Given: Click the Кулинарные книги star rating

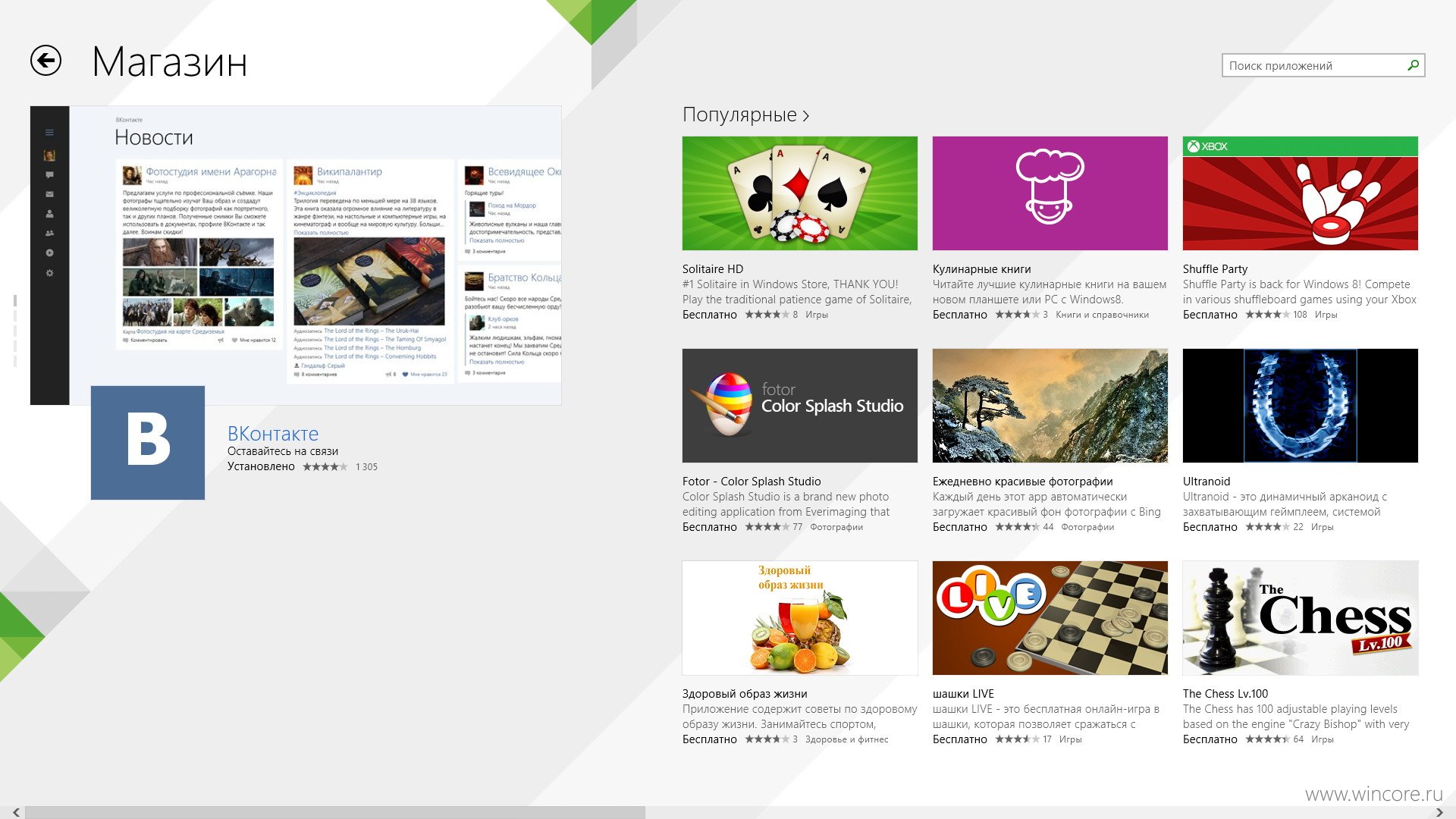Looking at the screenshot, I should click(1017, 315).
